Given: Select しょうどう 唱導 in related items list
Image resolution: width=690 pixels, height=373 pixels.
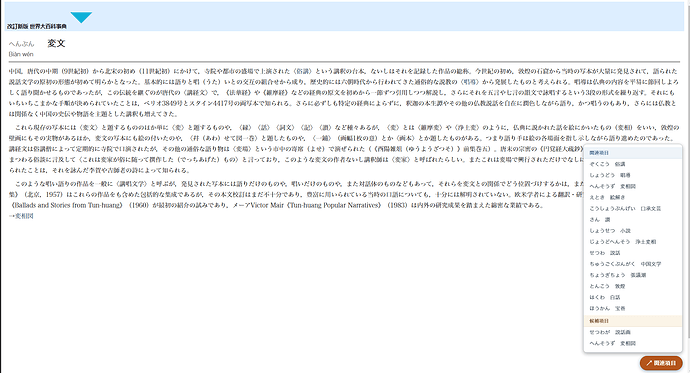Looking at the screenshot, I should pos(610,175).
